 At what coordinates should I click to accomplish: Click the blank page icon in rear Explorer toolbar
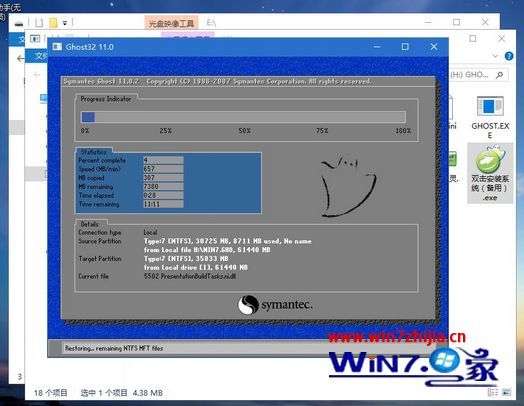(39, 23)
